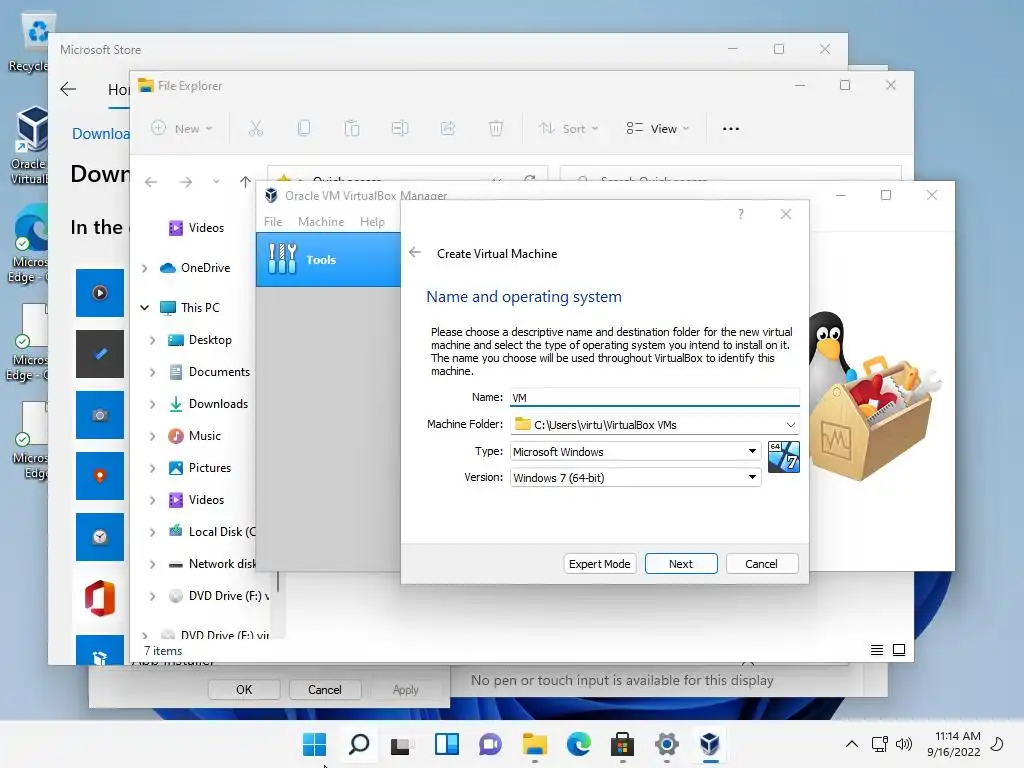Screen dimensions: 1024x768
Task: Open VirtualBox icon on the taskbar
Action: (x=710, y=744)
